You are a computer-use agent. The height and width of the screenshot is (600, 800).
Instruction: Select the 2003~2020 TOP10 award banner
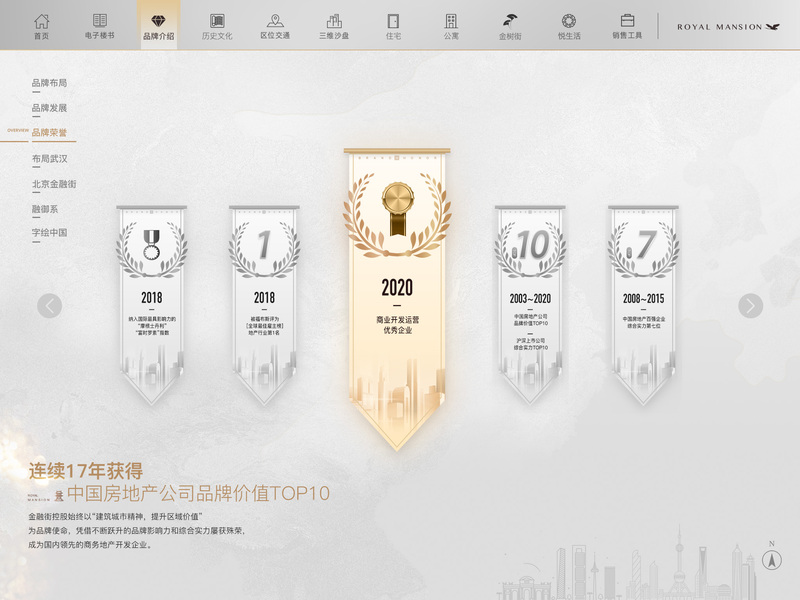530,305
